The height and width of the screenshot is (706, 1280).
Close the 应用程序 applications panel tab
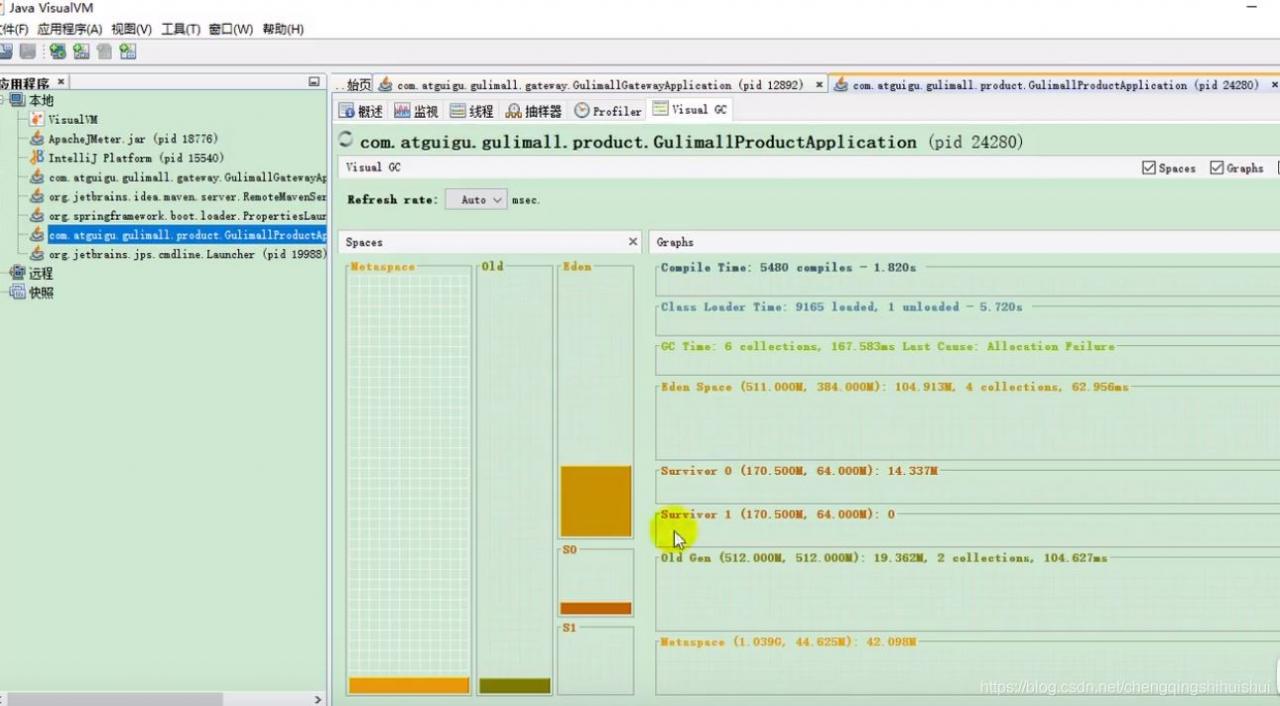pos(61,82)
